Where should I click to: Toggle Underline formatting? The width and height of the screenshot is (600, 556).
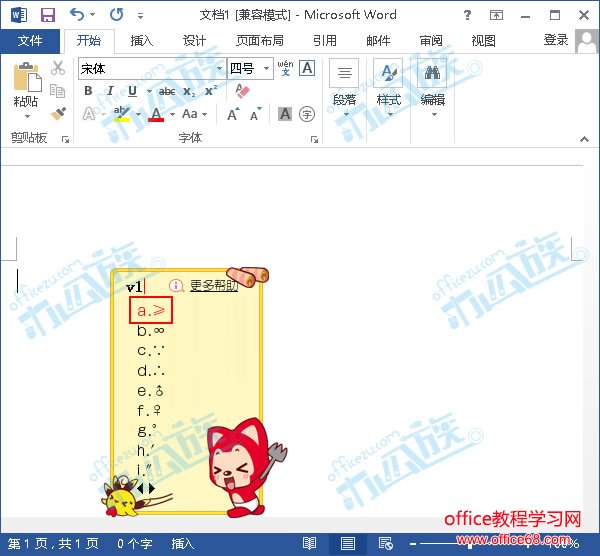[x=132, y=91]
